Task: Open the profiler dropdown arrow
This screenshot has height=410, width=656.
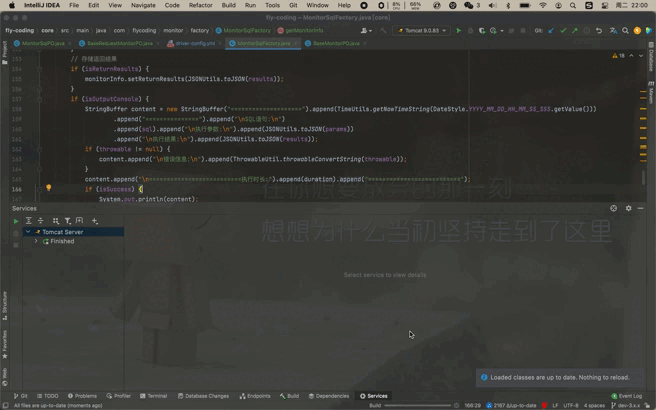Action: click(502, 31)
